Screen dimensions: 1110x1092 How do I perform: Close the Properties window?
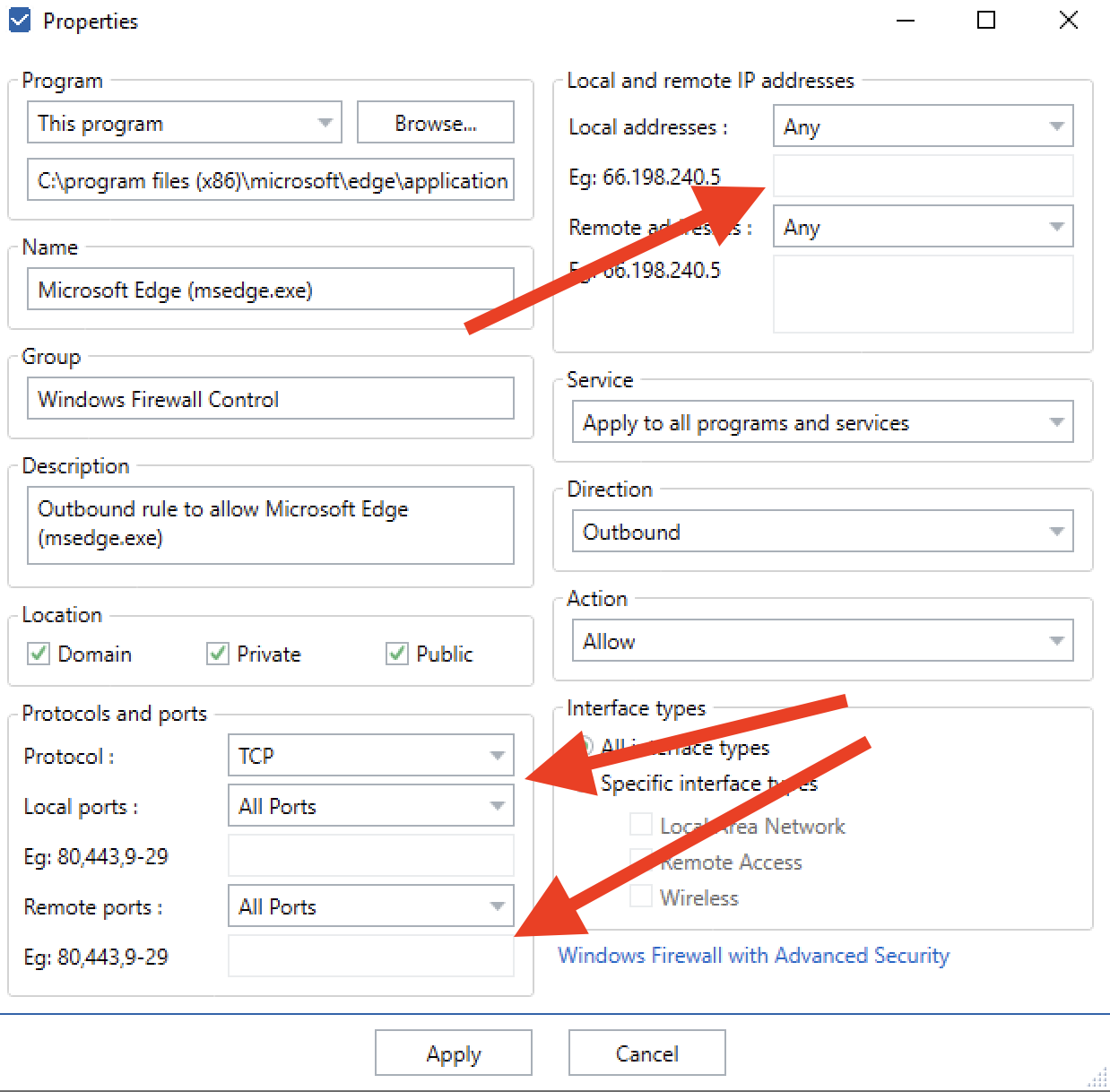pos(1068,20)
